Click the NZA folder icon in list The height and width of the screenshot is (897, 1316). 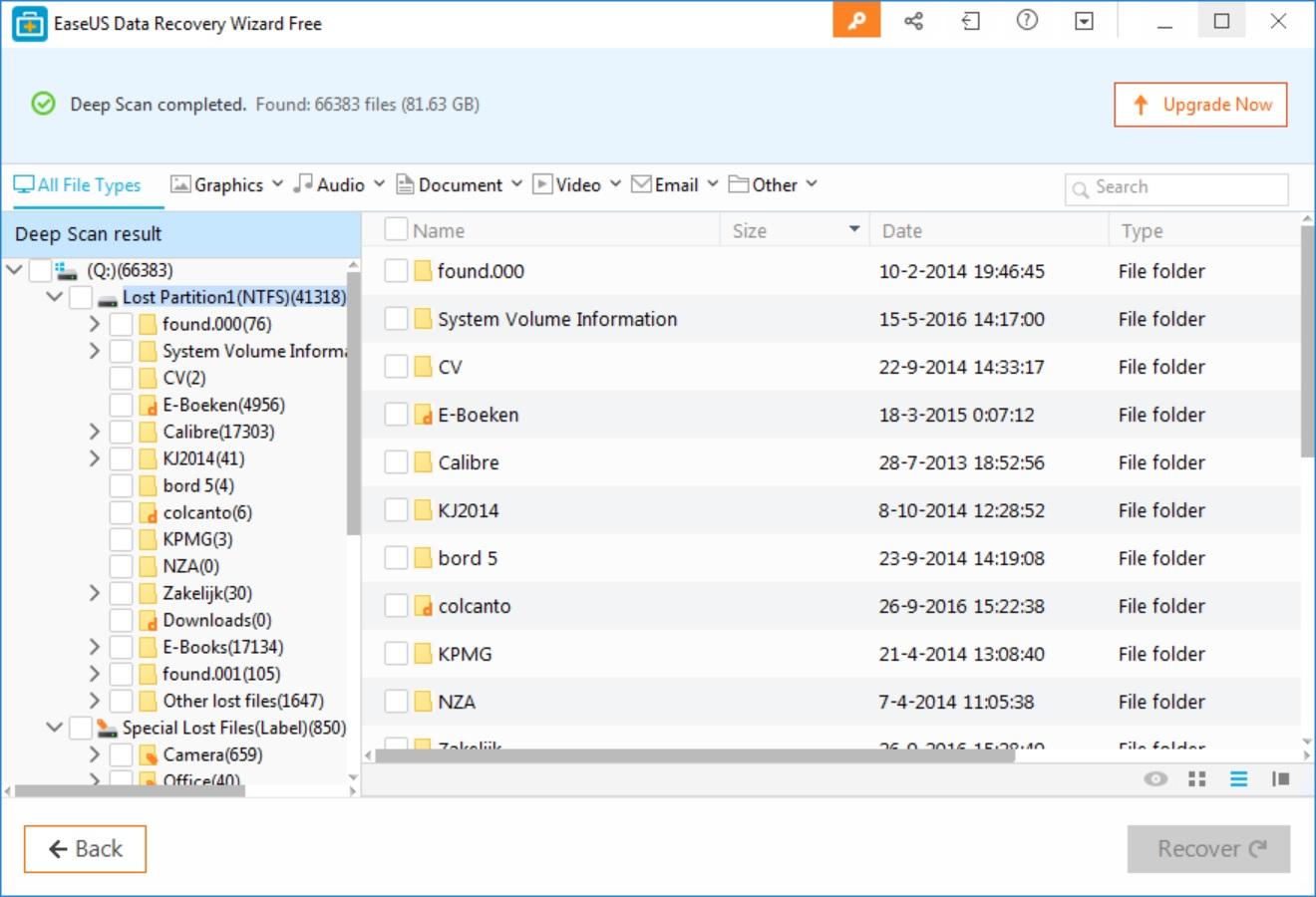(423, 701)
